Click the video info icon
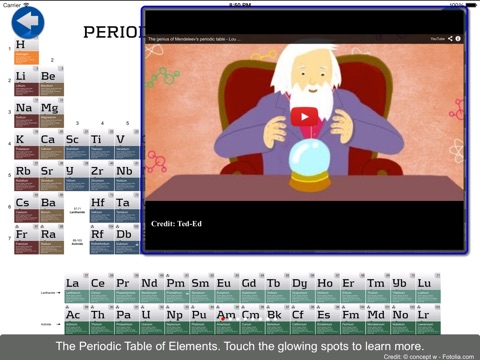Image resolution: width=480 pixels, height=360 pixels. point(458,39)
